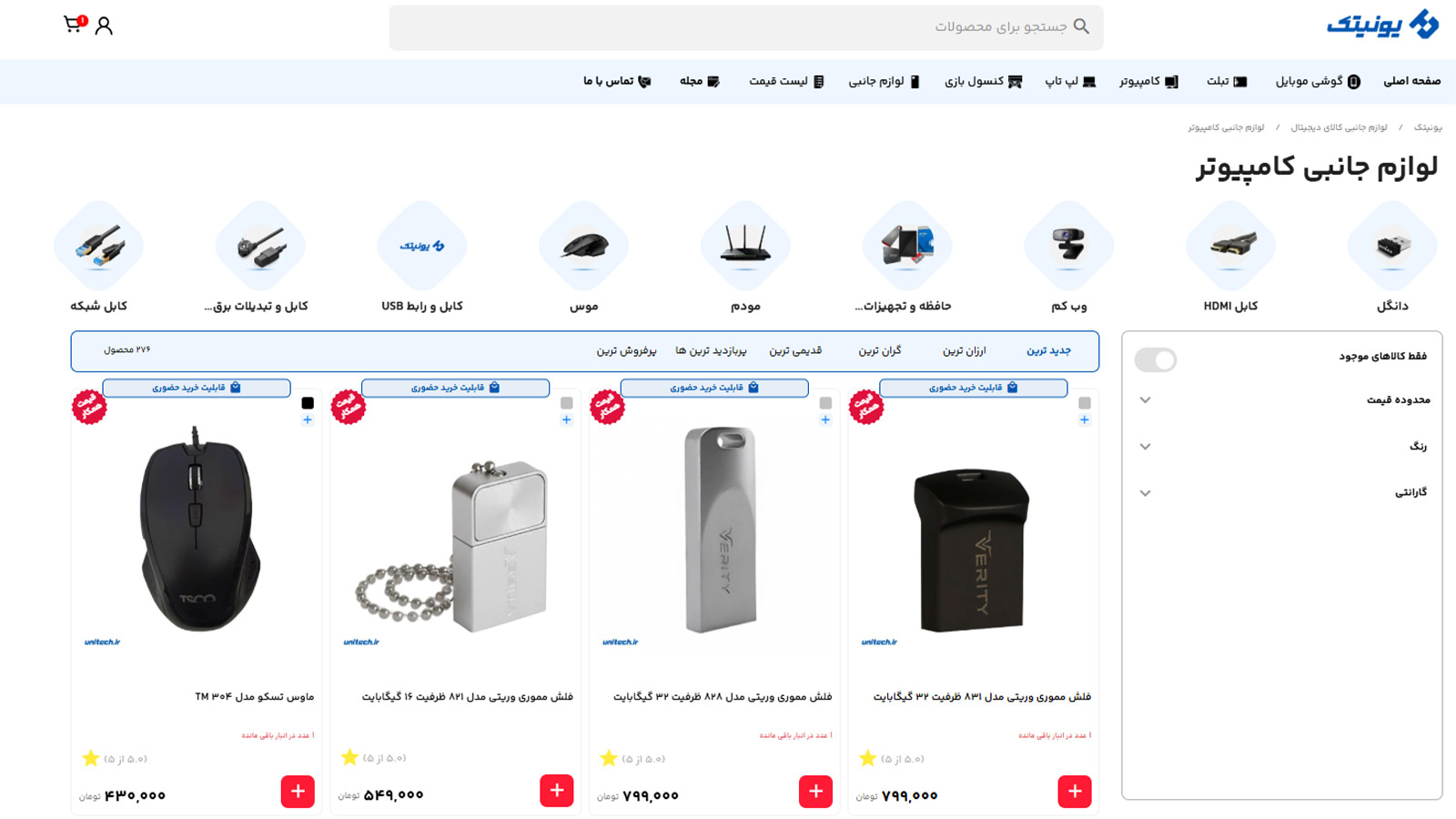The height and width of the screenshot is (819, 1456).
Task: Open کنسول بازی menu item
Action: 984,81
